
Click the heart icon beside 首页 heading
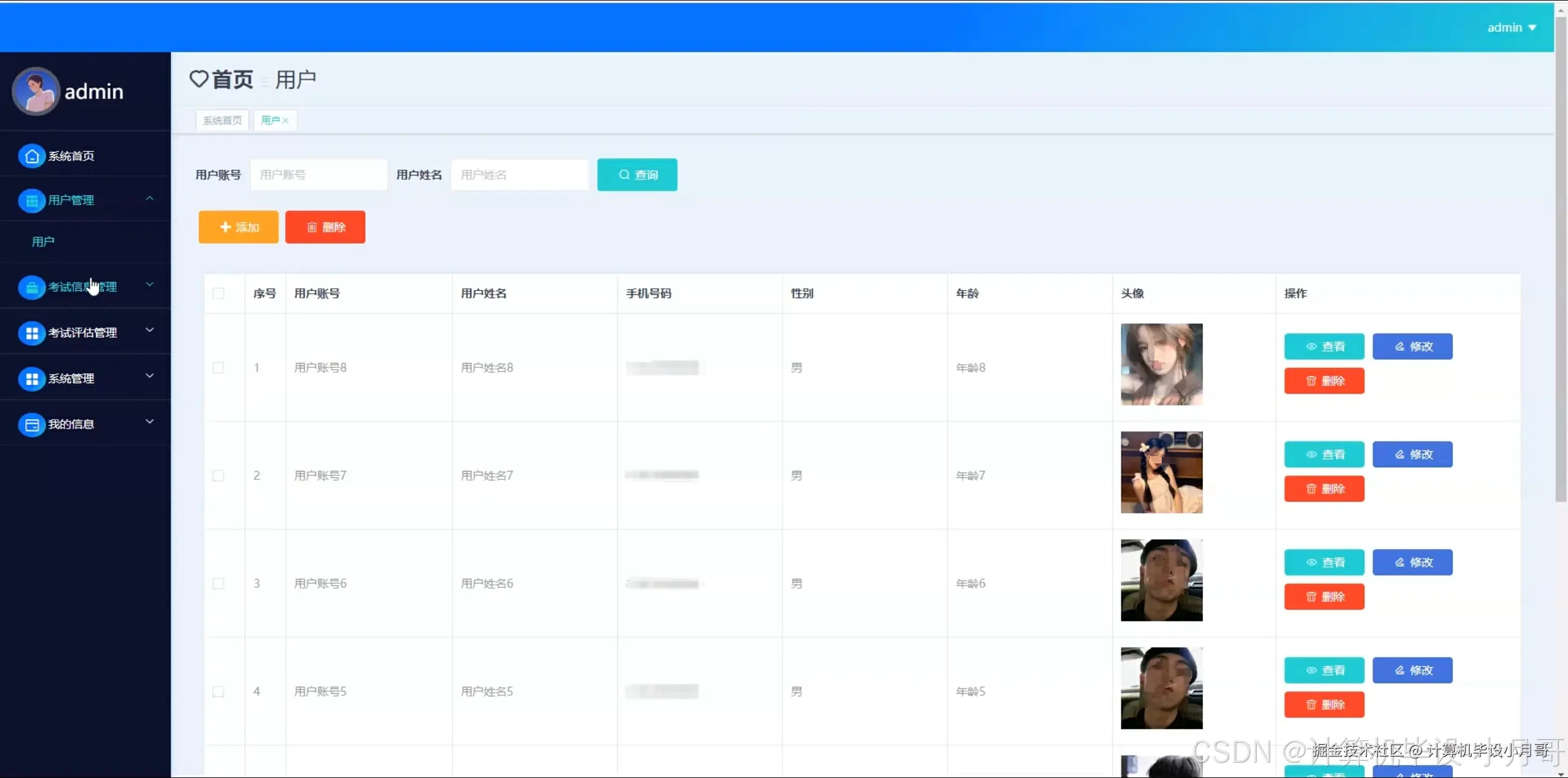coord(199,79)
